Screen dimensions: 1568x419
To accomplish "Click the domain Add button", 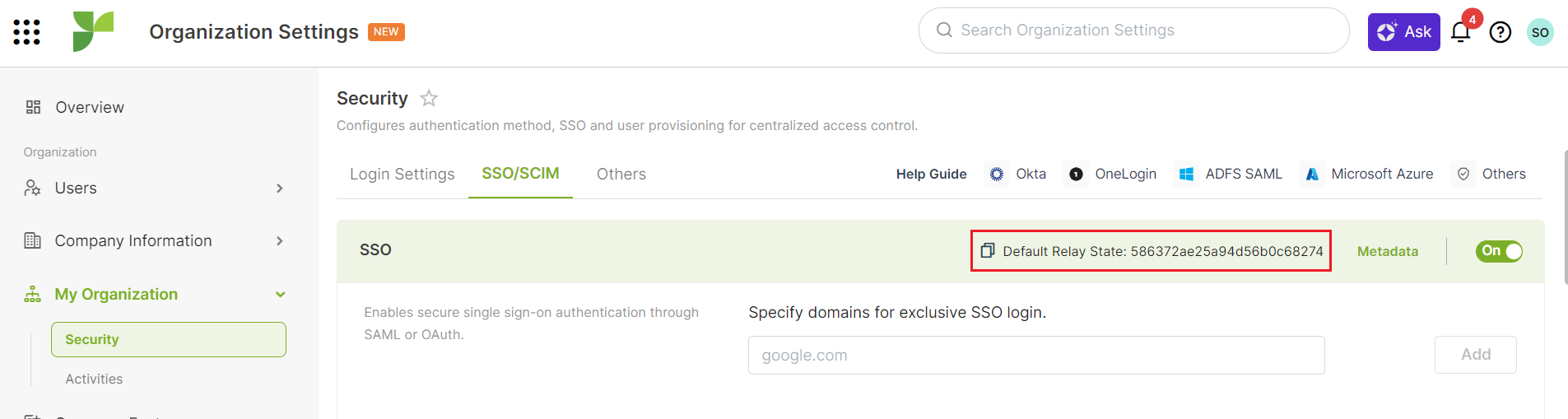I will (1475, 355).
